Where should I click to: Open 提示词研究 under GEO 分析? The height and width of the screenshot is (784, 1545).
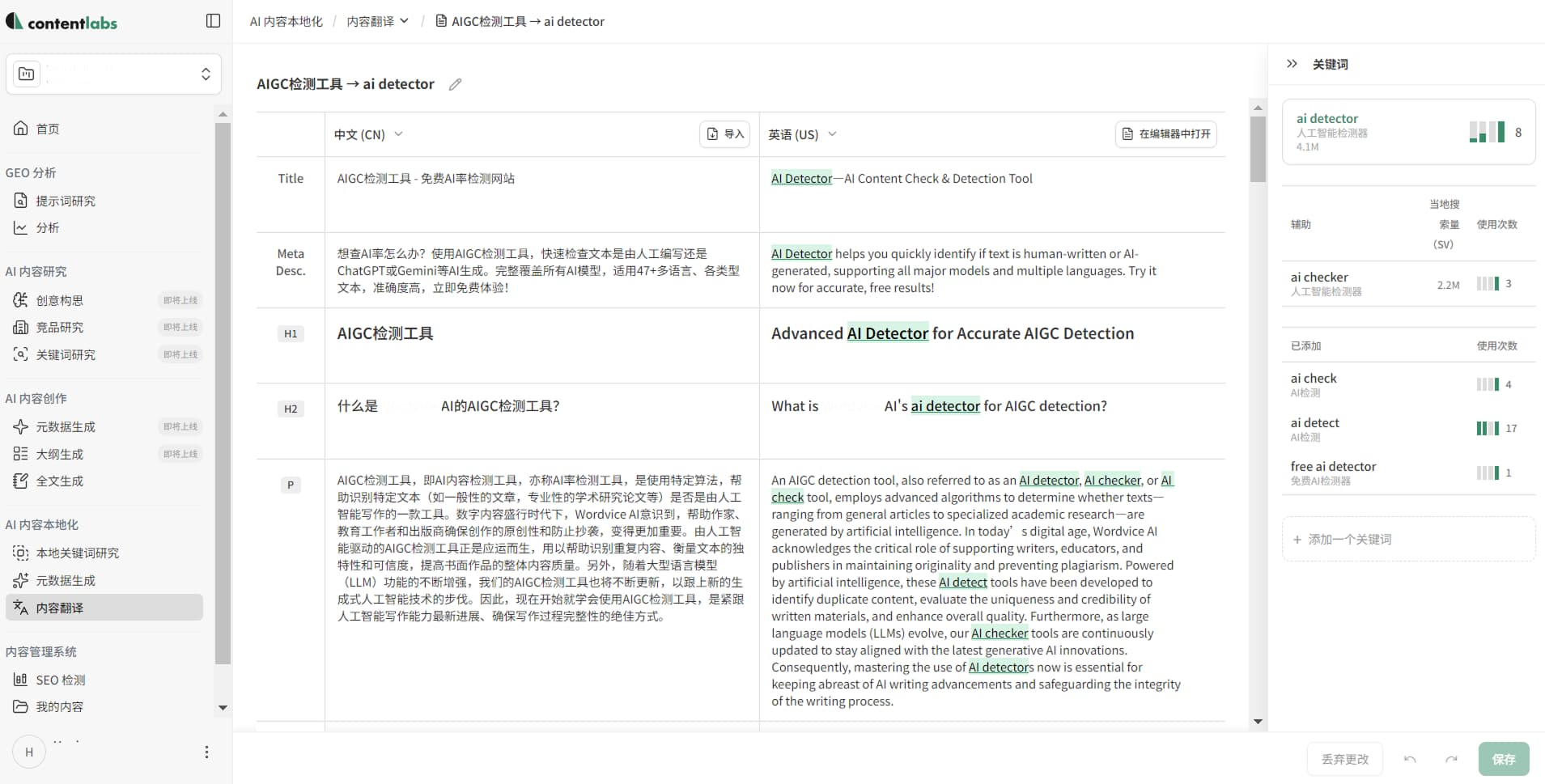tap(66, 200)
